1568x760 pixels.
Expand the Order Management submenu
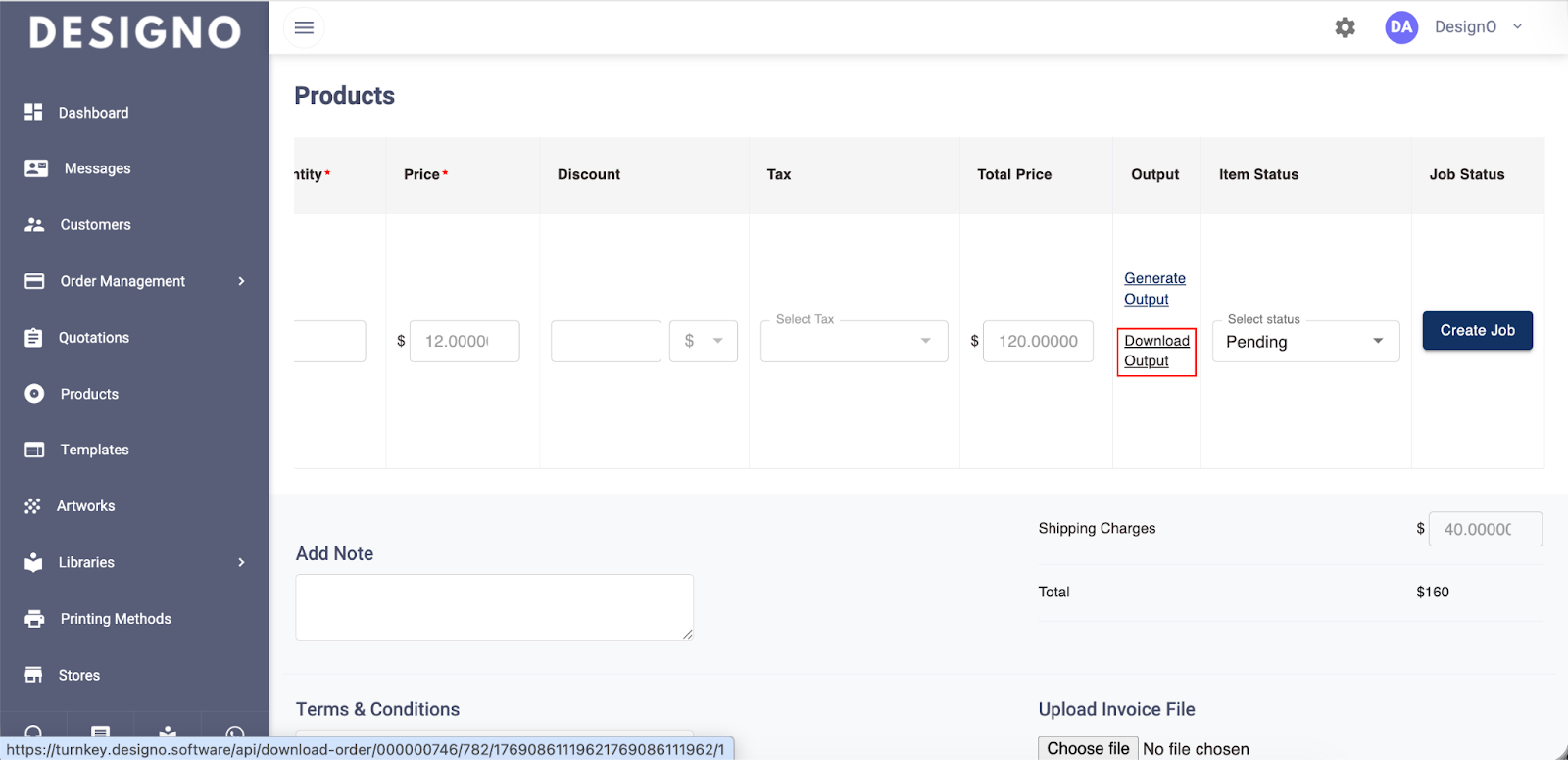[241, 281]
